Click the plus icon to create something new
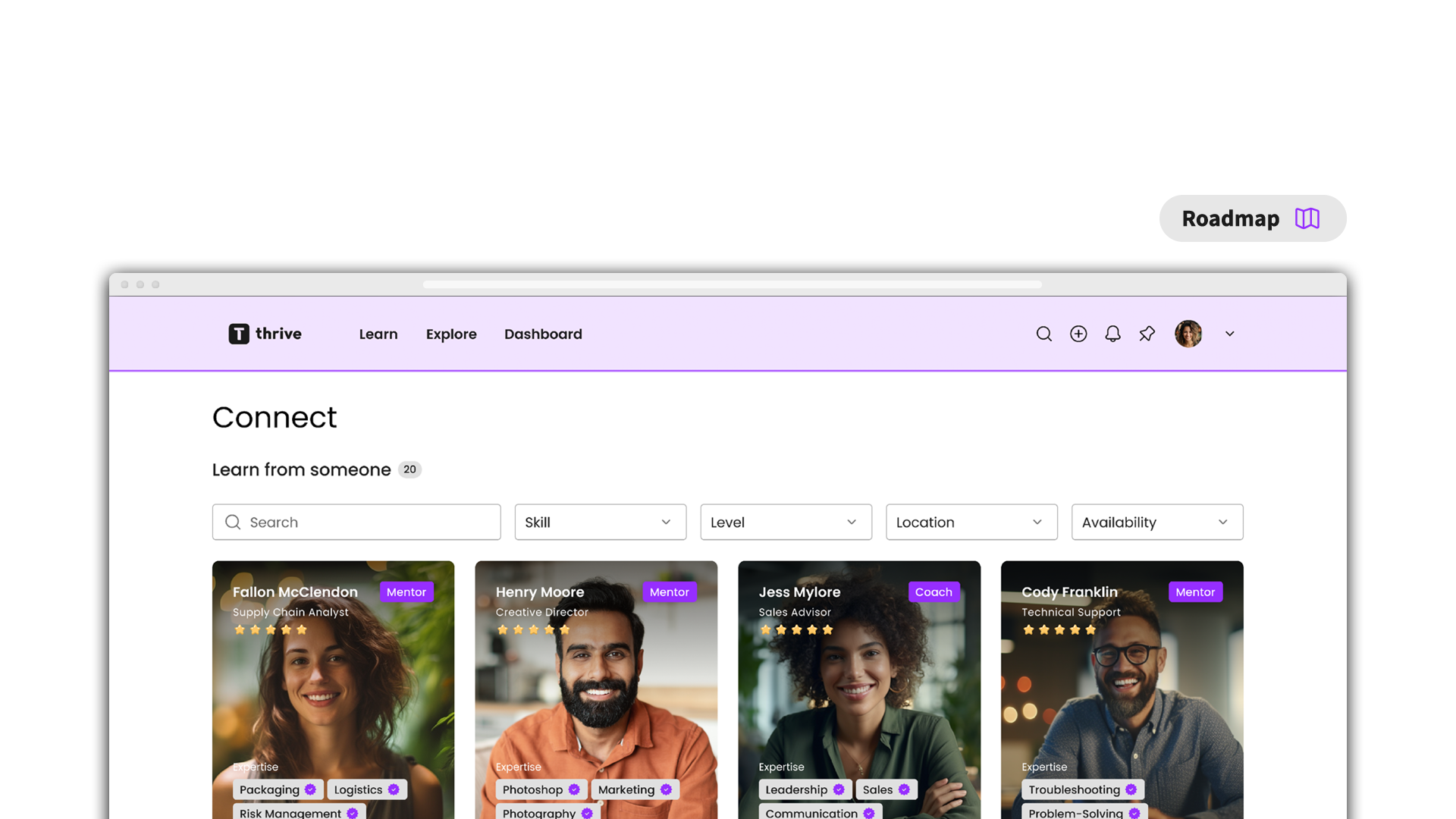Image resolution: width=1456 pixels, height=819 pixels. 1078,334
